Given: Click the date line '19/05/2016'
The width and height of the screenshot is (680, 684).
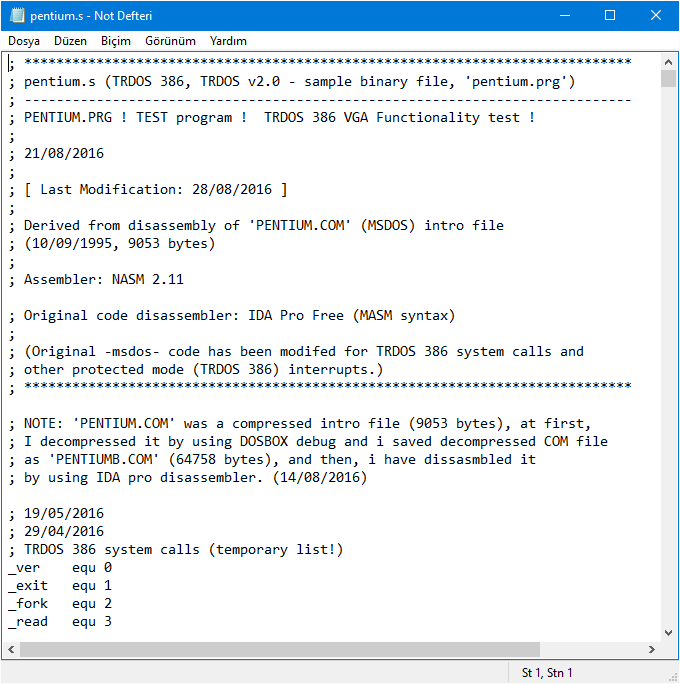Looking at the screenshot, I should tap(56, 513).
